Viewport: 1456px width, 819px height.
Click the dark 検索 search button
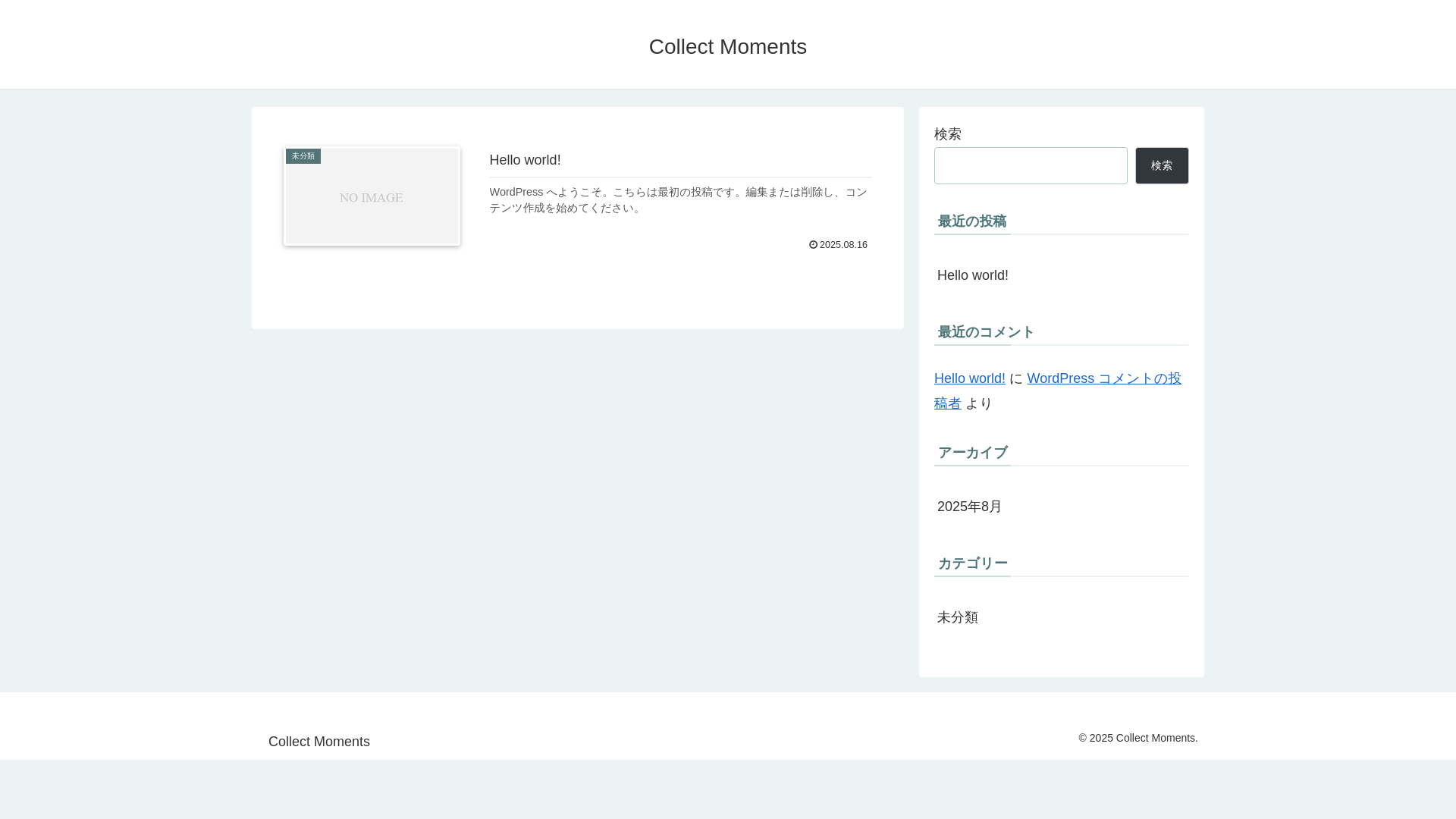click(x=1162, y=165)
